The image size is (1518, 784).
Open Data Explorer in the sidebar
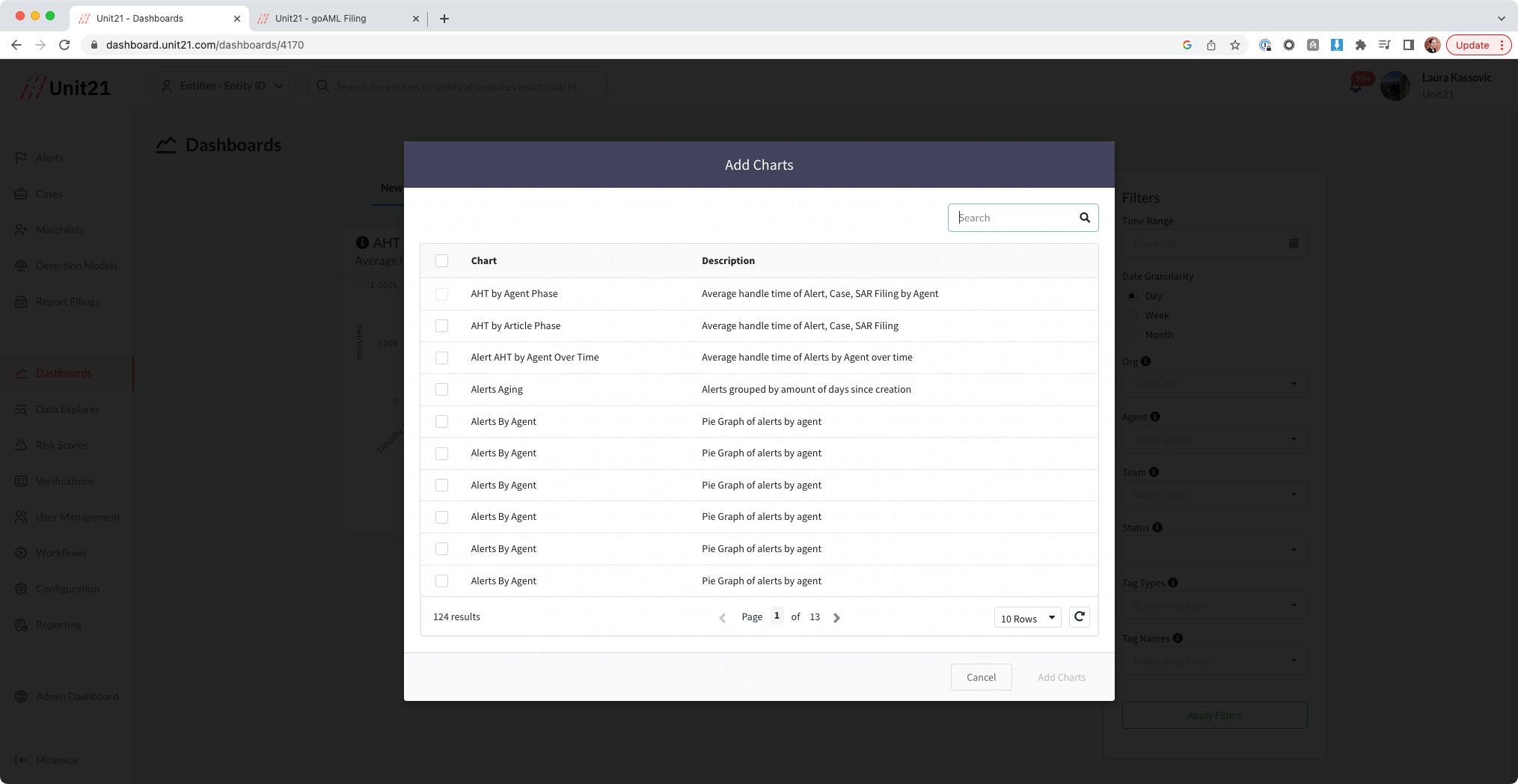point(67,409)
